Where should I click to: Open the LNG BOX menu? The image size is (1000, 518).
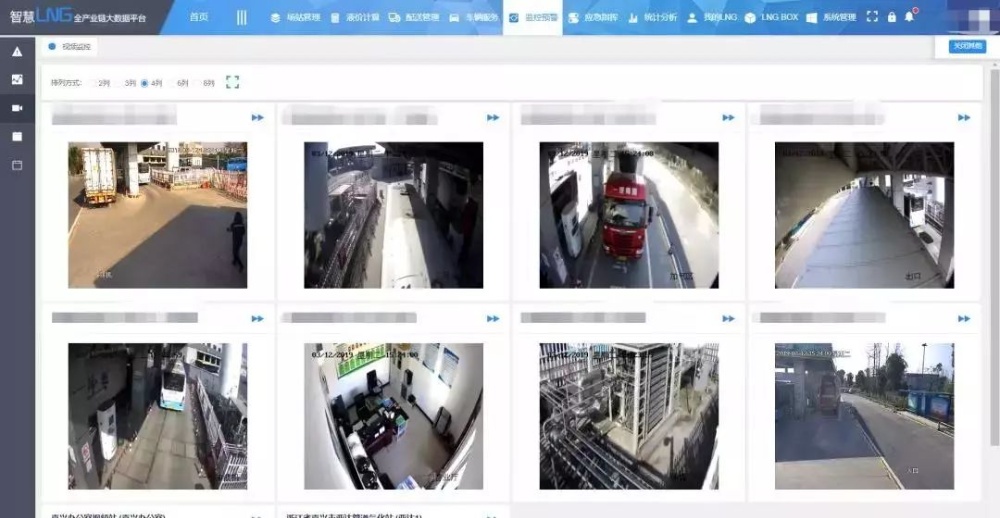[772, 18]
